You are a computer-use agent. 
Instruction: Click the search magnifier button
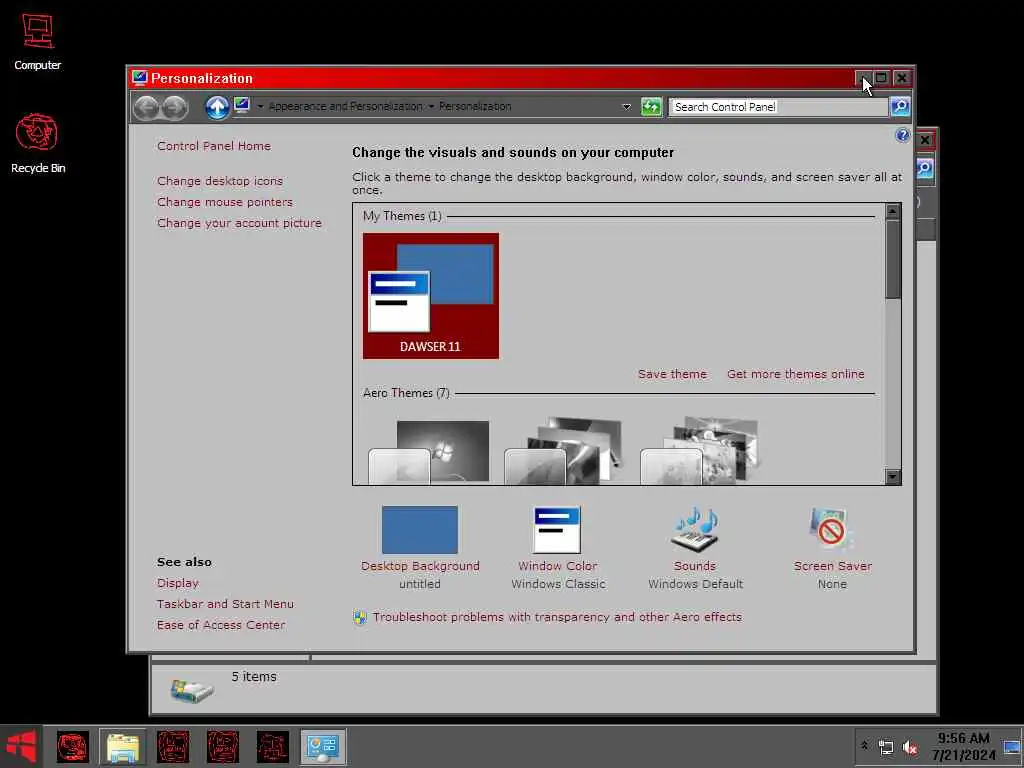coord(900,106)
